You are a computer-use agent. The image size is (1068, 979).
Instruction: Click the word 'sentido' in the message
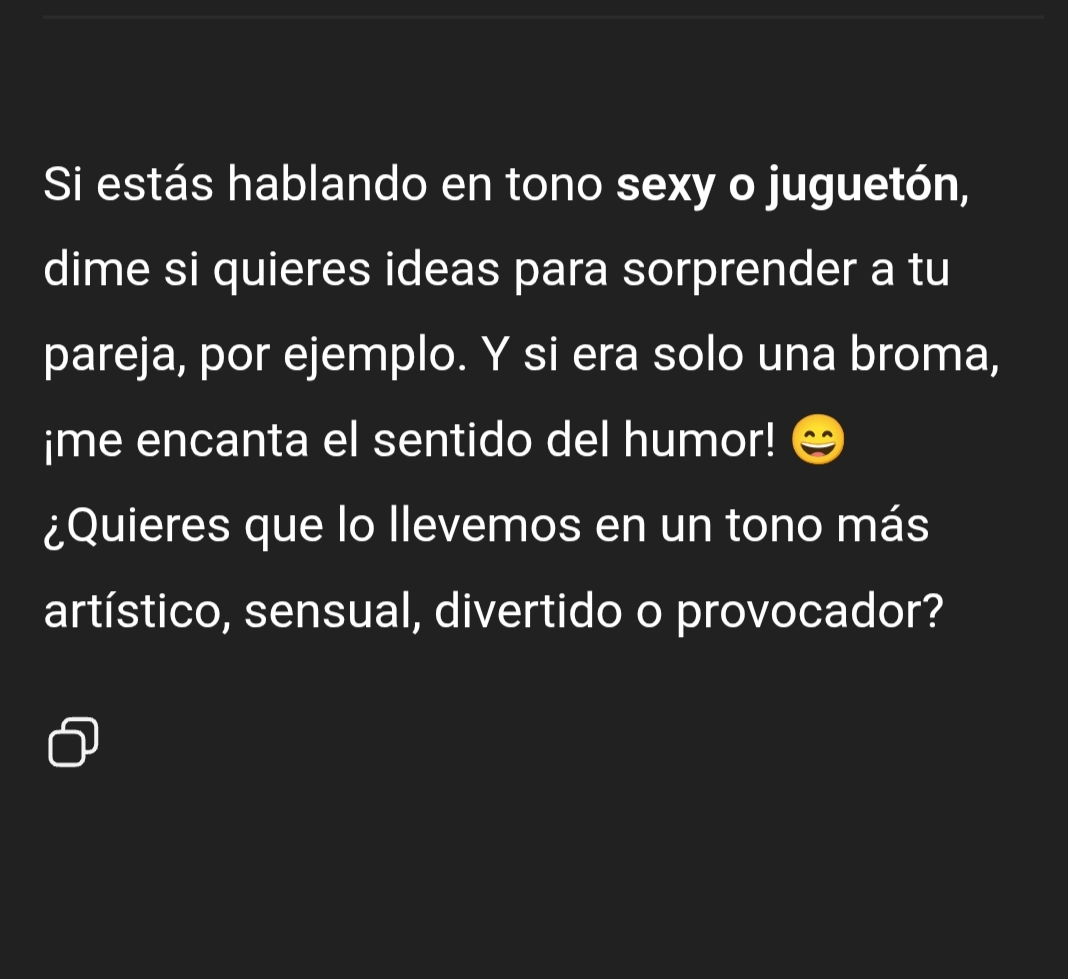coord(452,440)
